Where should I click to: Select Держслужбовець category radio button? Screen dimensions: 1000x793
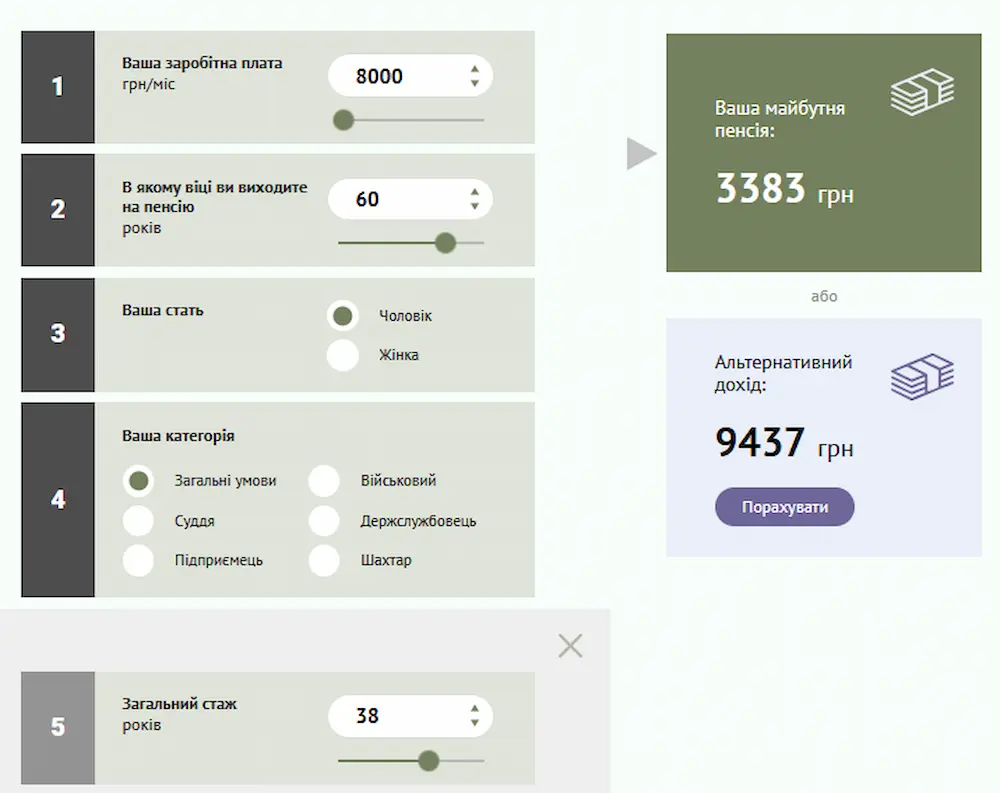pyautogui.click(x=324, y=521)
